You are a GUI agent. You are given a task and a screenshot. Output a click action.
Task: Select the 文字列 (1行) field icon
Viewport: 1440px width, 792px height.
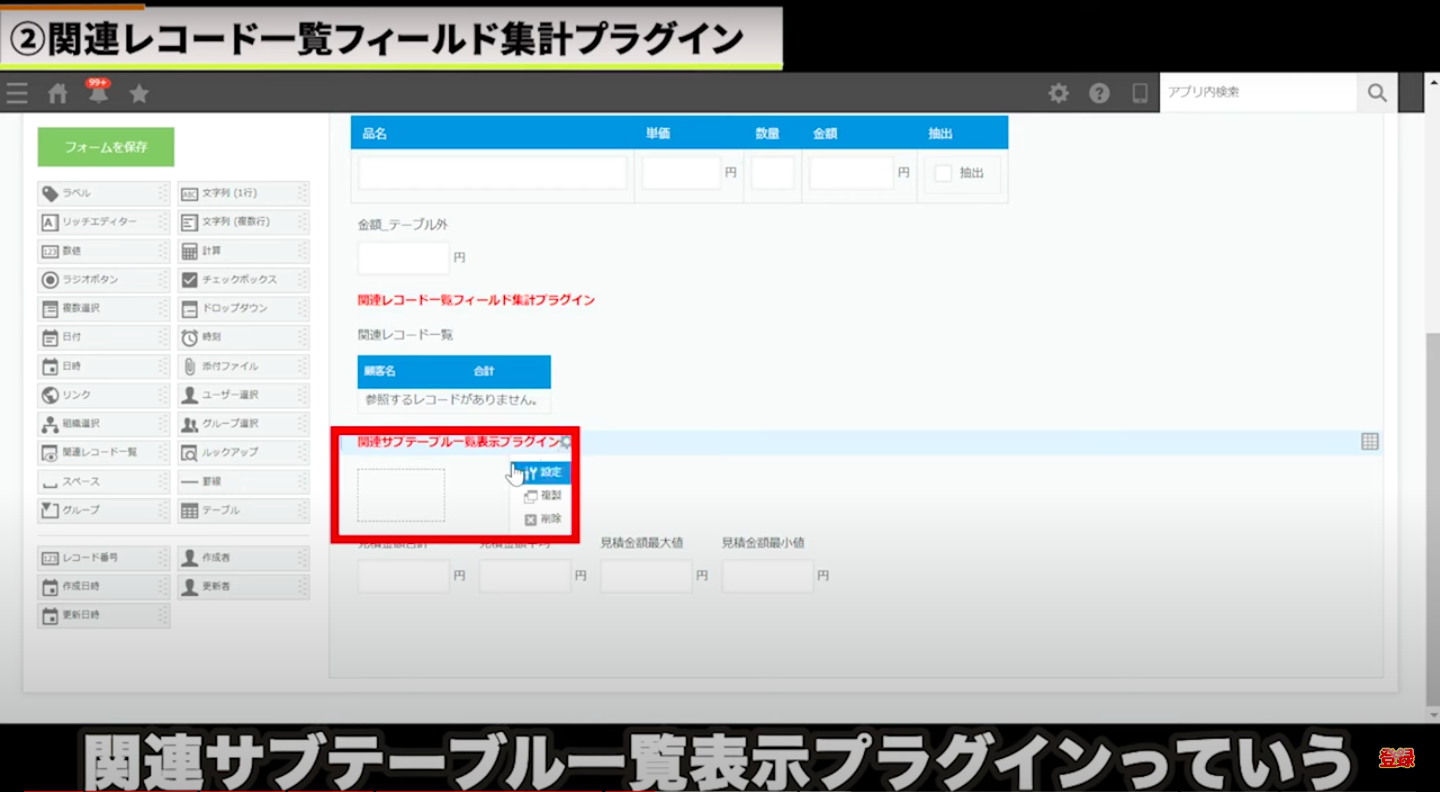coord(189,193)
